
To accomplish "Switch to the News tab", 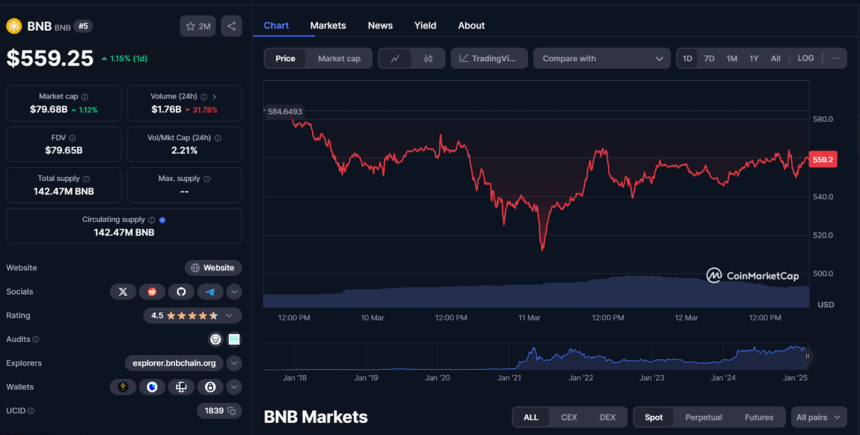I will [380, 26].
